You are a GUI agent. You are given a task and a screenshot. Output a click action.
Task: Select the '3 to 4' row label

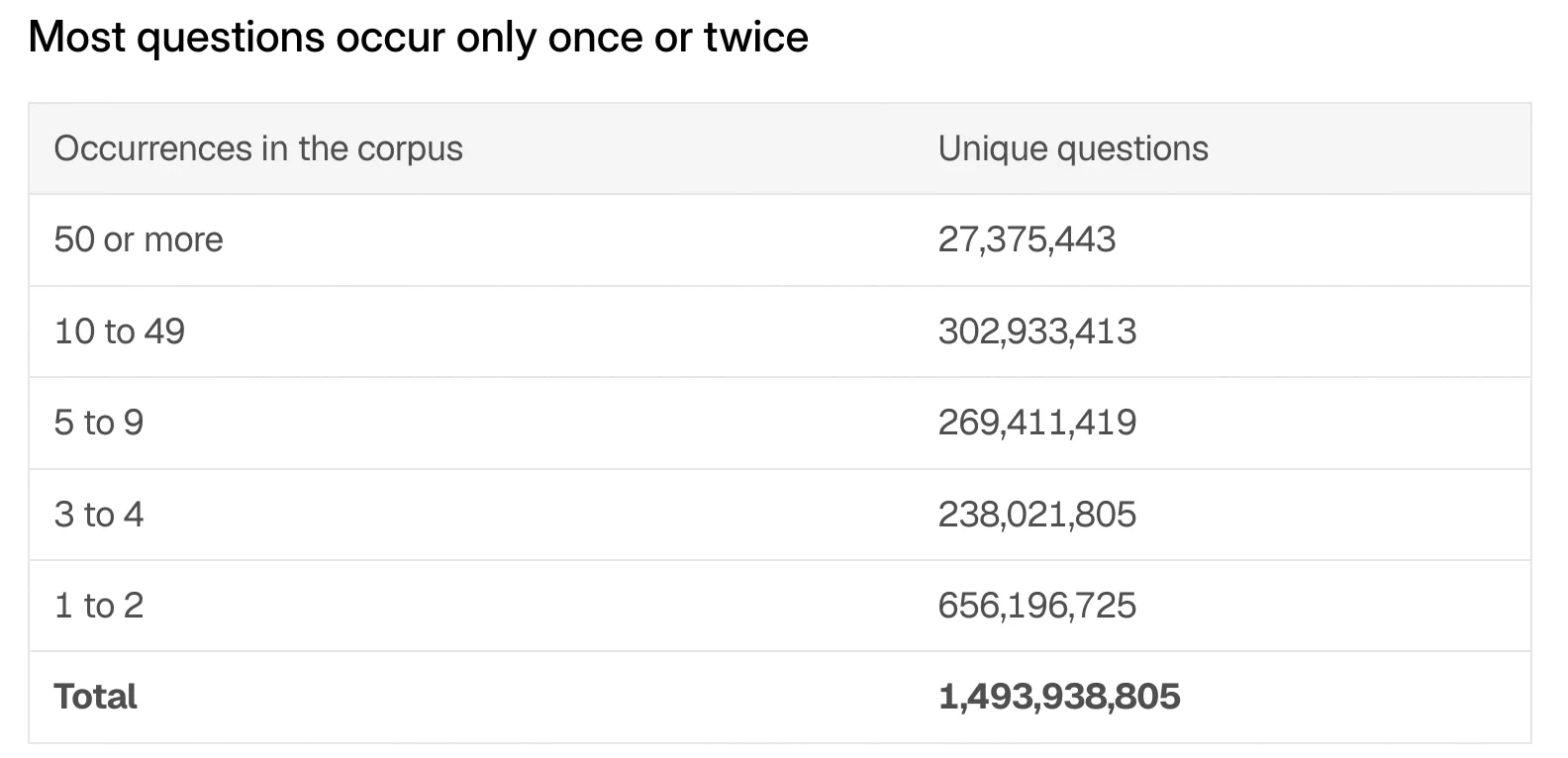click(99, 515)
